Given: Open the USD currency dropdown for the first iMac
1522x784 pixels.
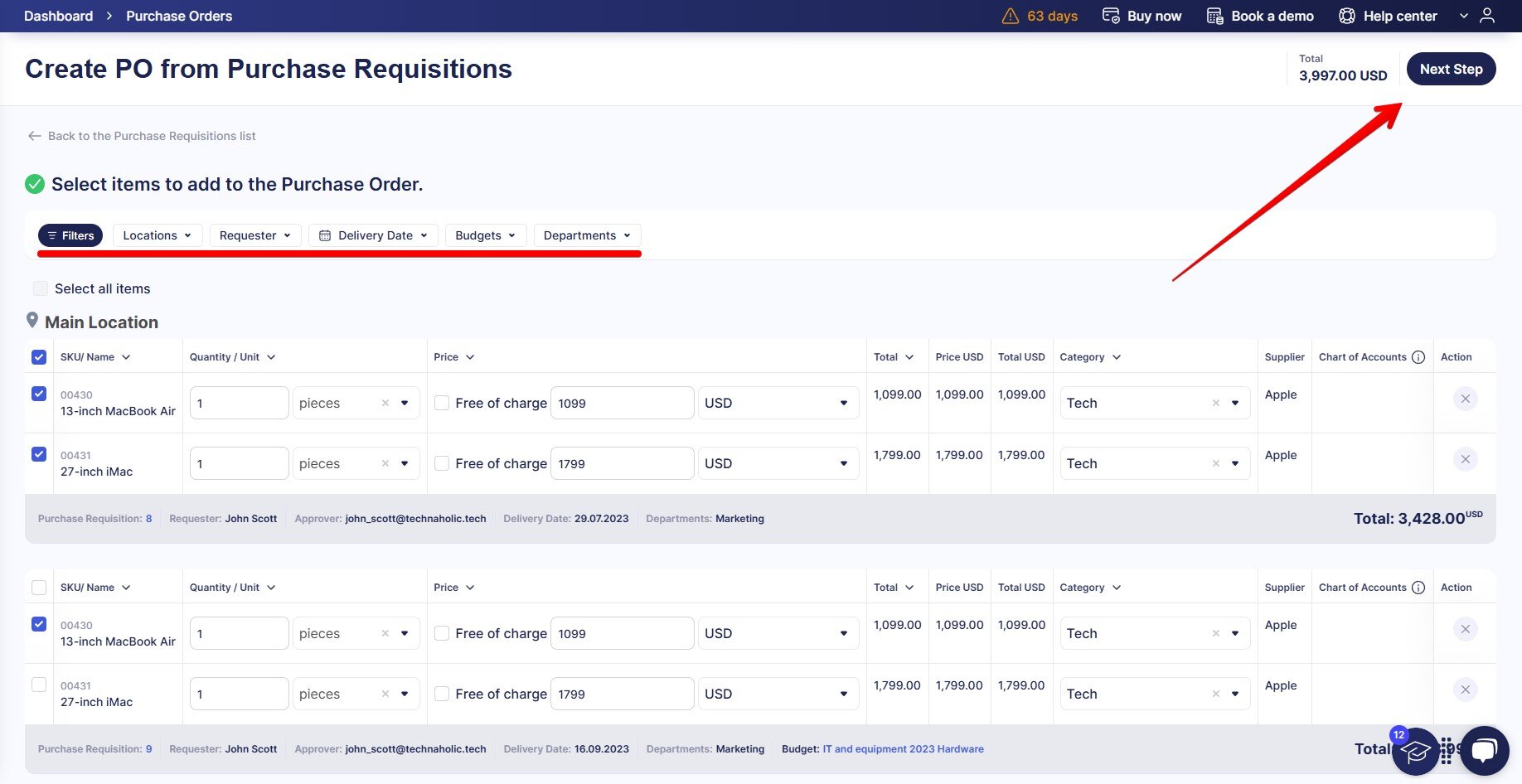Looking at the screenshot, I should coord(778,463).
